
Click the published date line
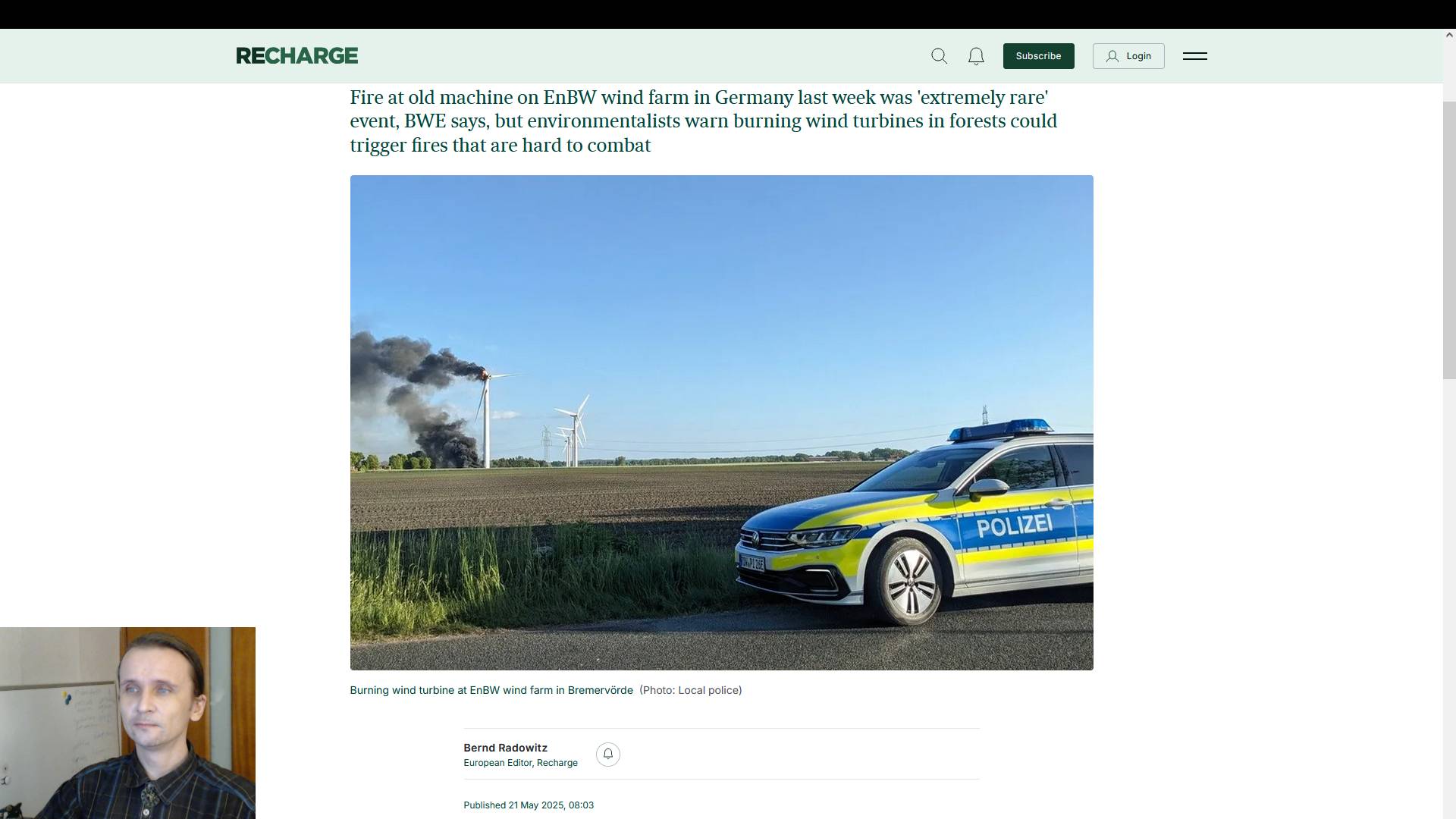[x=529, y=805]
